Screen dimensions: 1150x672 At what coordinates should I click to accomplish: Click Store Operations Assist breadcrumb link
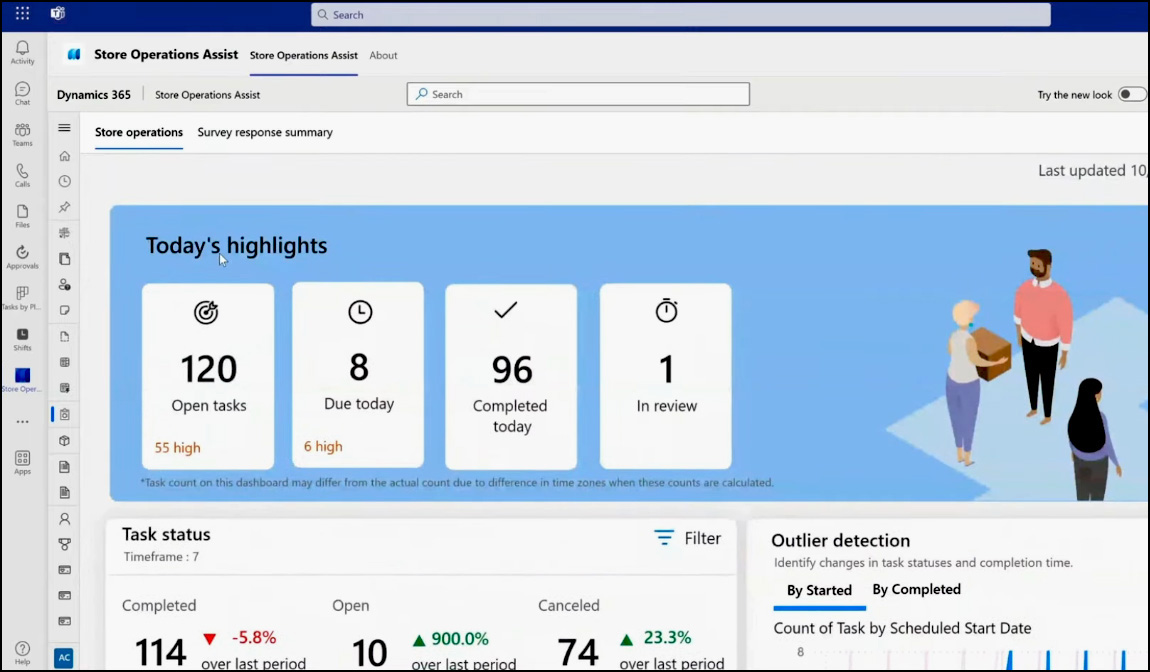point(208,95)
